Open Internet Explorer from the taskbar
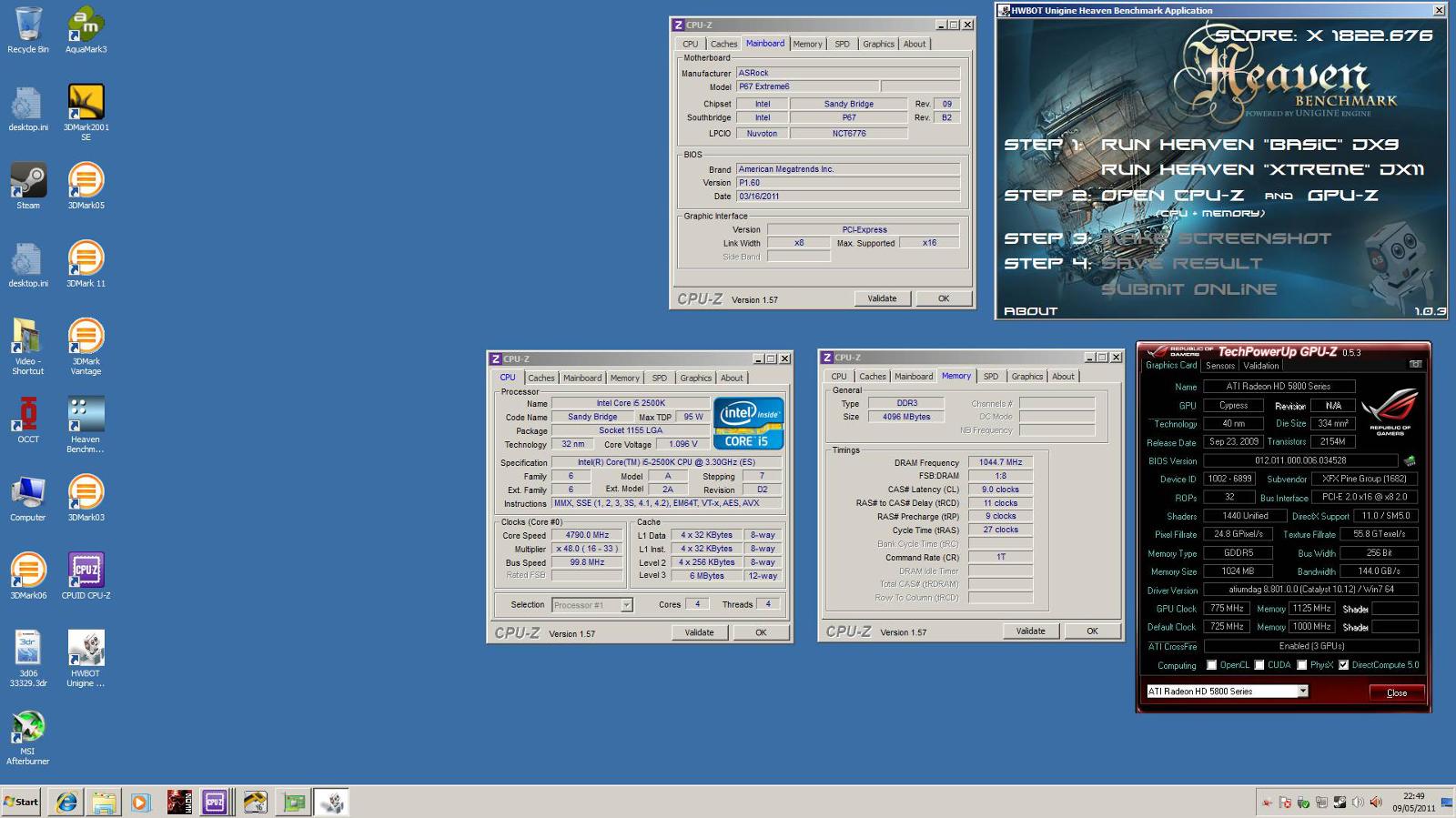1456x818 pixels. pos(66,802)
